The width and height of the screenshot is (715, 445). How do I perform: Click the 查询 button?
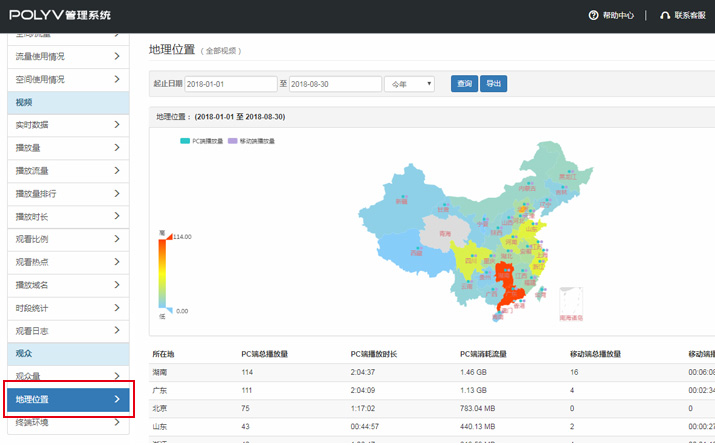click(464, 84)
